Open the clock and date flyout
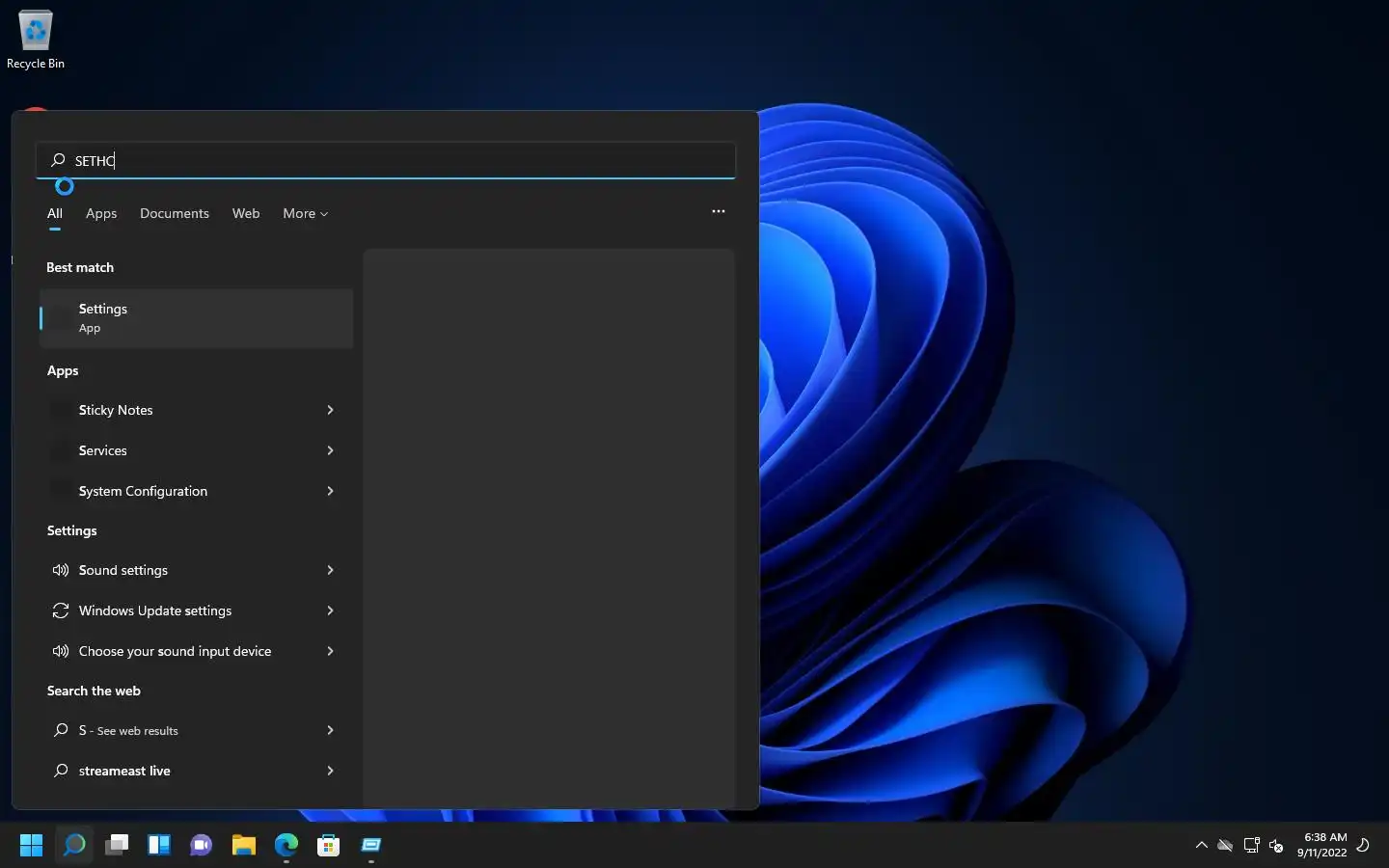This screenshot has height=868, width=1389. pyautogui.click(x=1321, y=845)
